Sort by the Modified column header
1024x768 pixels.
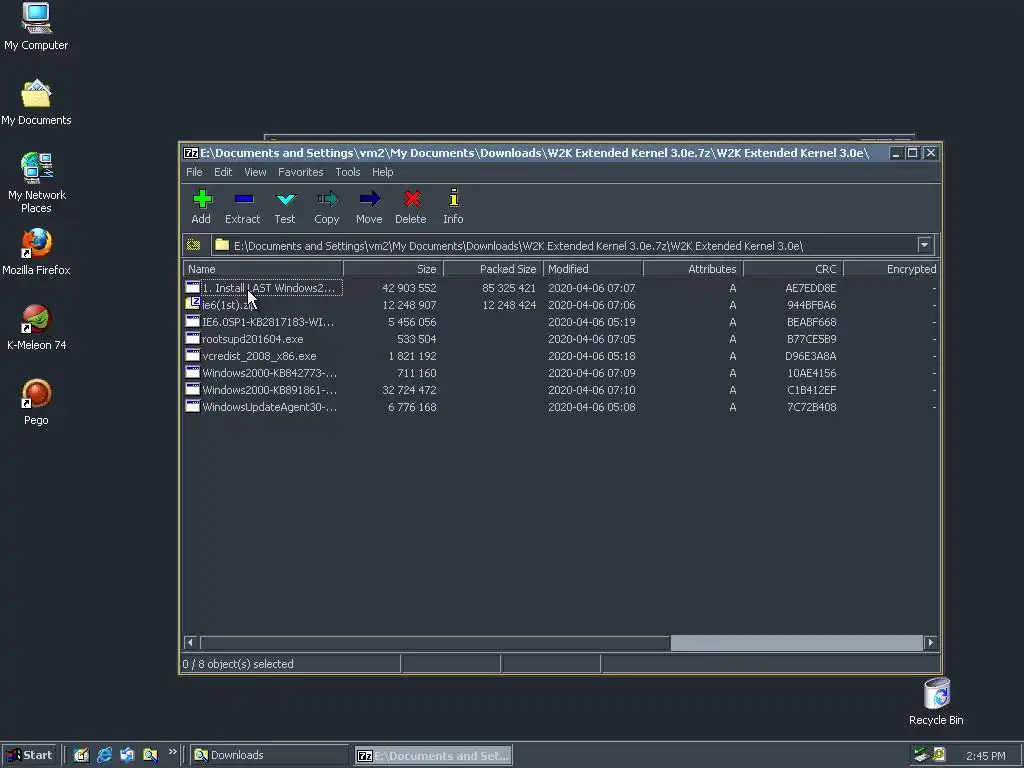(x=593, y=269)
